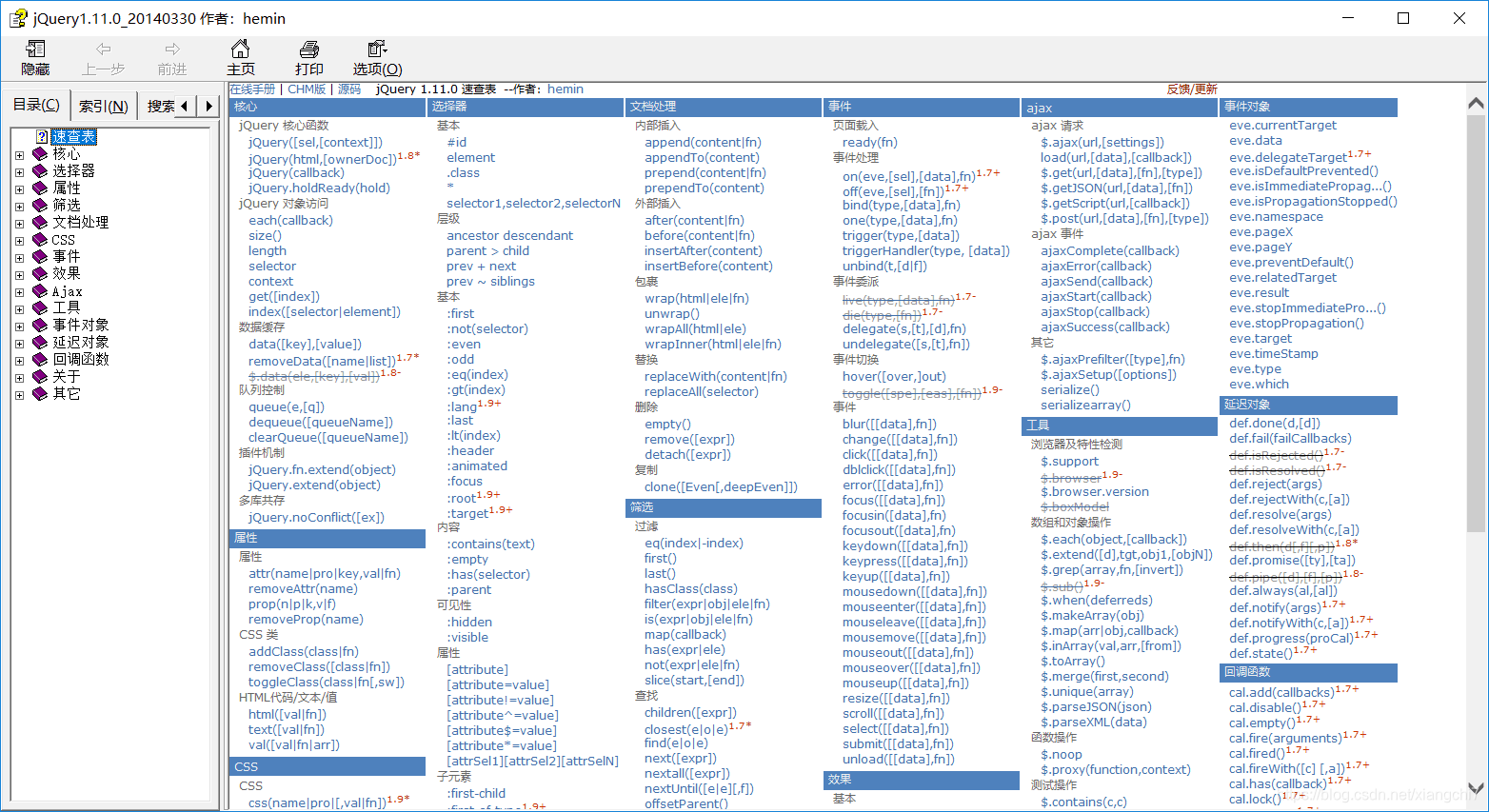Open the def.reject(args) entry

[1276, 485]
